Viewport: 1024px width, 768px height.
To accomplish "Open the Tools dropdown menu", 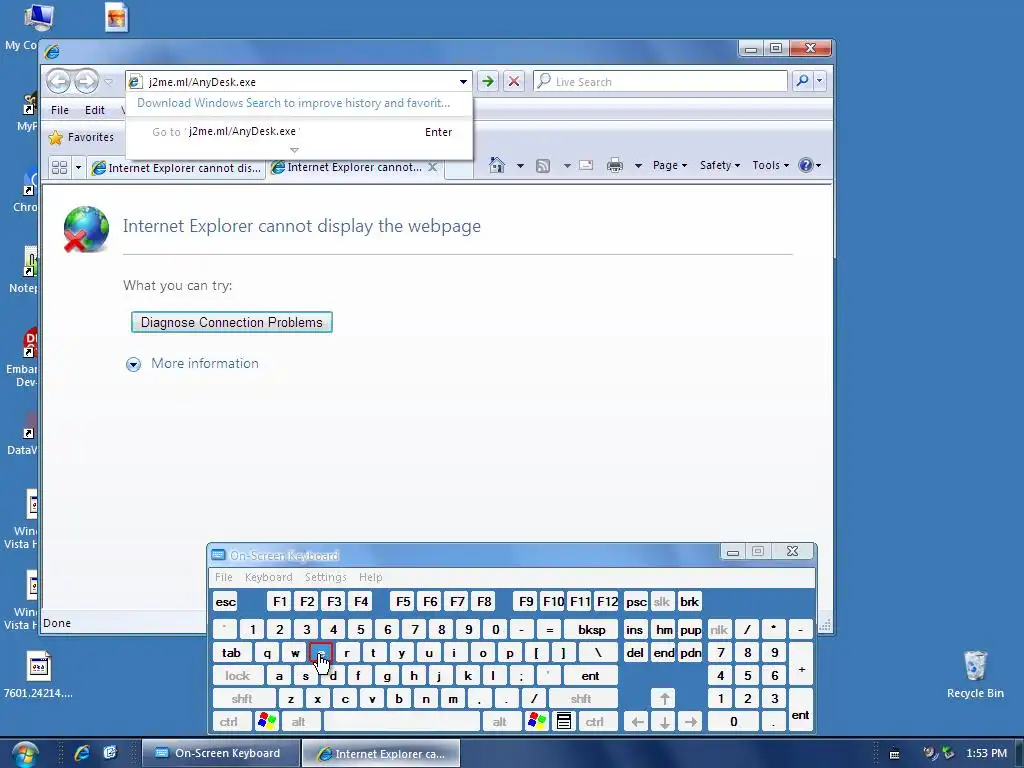I will 771,165.
